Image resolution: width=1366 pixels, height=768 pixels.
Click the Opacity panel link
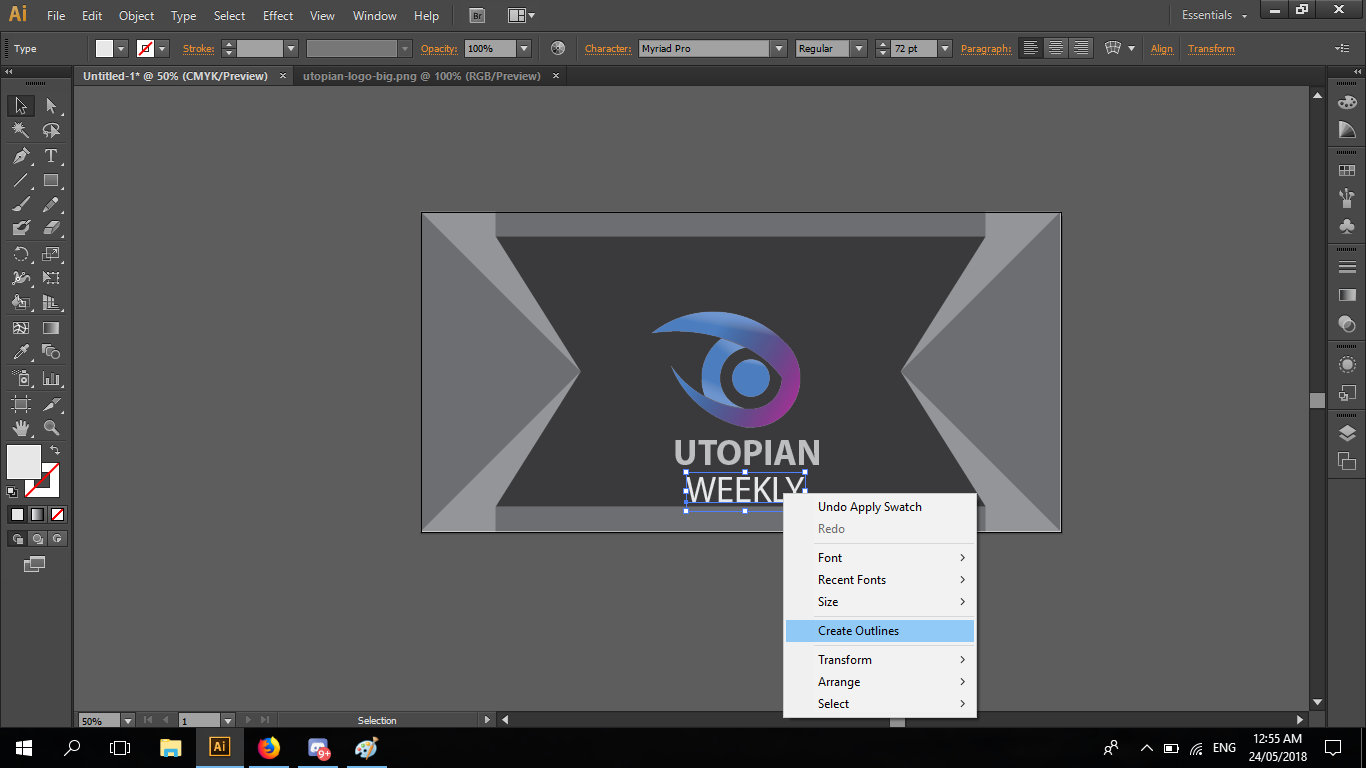[439, 48]
